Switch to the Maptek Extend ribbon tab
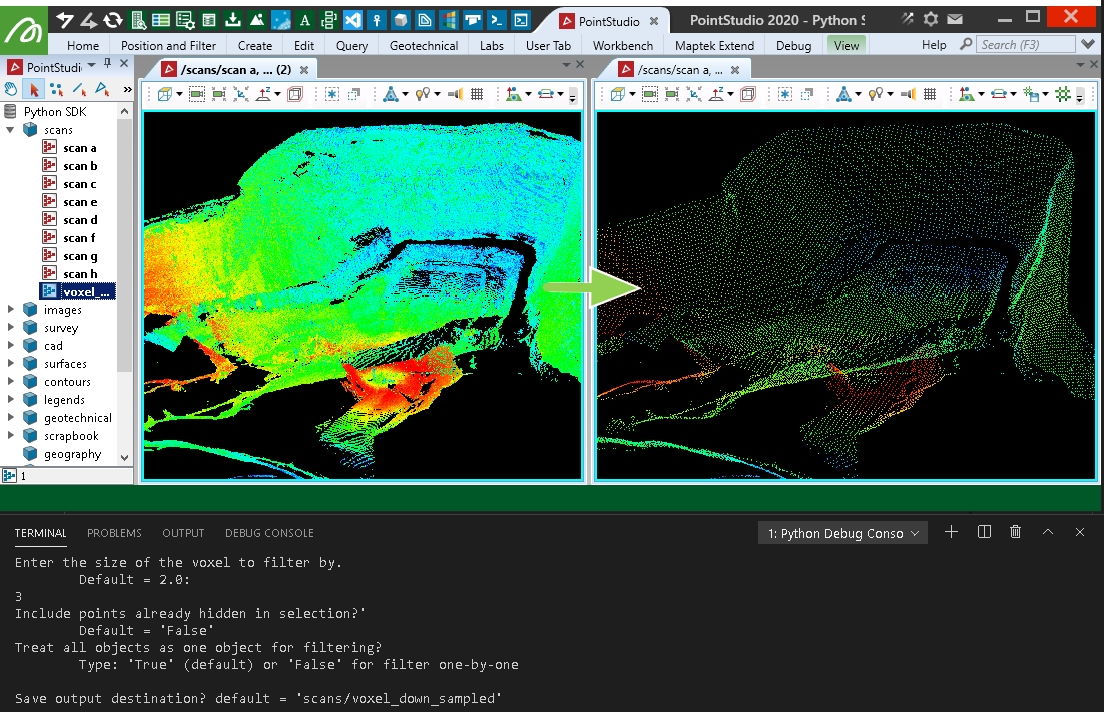Viewport: 1104px width, 712px height. point(714,45)
